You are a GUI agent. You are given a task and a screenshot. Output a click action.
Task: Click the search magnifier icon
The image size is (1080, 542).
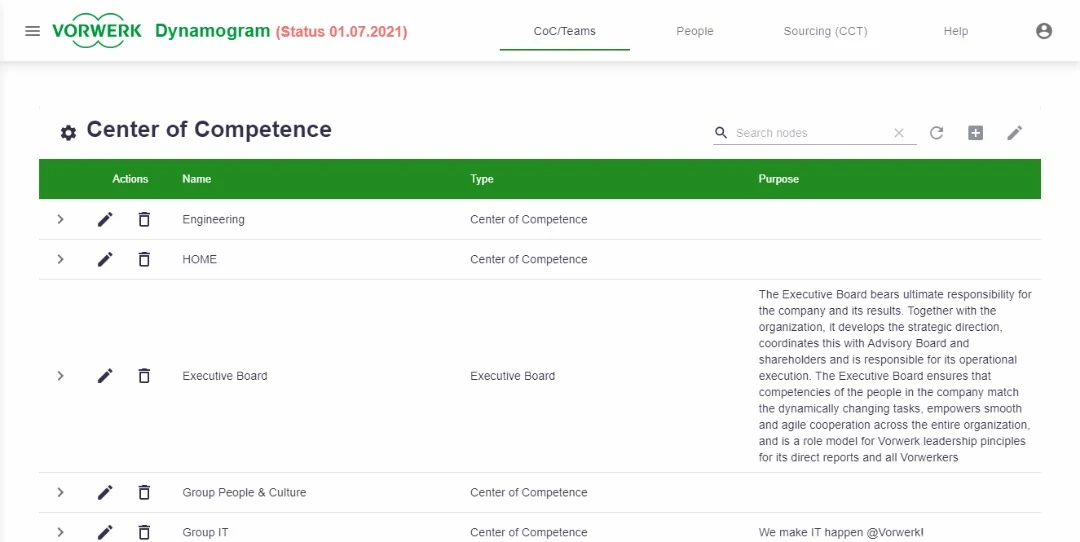click(721, 133)
